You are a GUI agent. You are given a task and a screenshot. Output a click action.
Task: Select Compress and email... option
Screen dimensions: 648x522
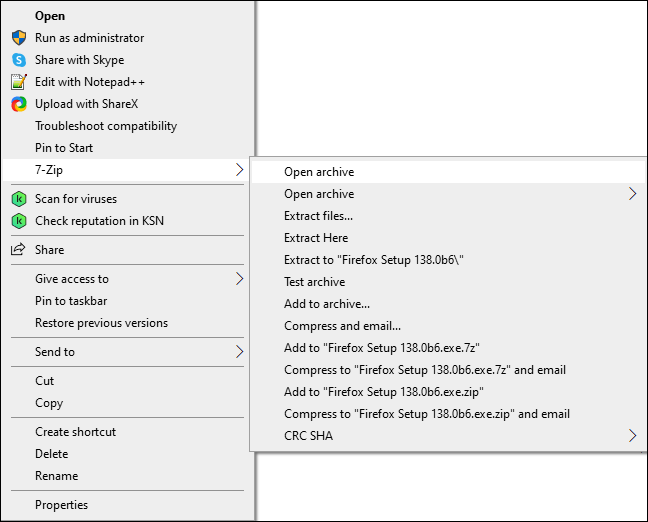pyautogui.click(x=342, y=326)
